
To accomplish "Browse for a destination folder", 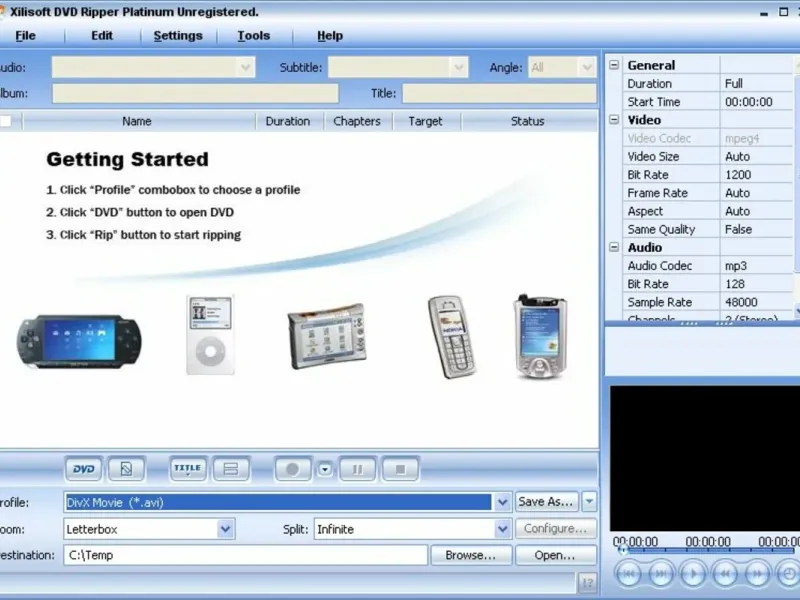I will click(471, 555).
